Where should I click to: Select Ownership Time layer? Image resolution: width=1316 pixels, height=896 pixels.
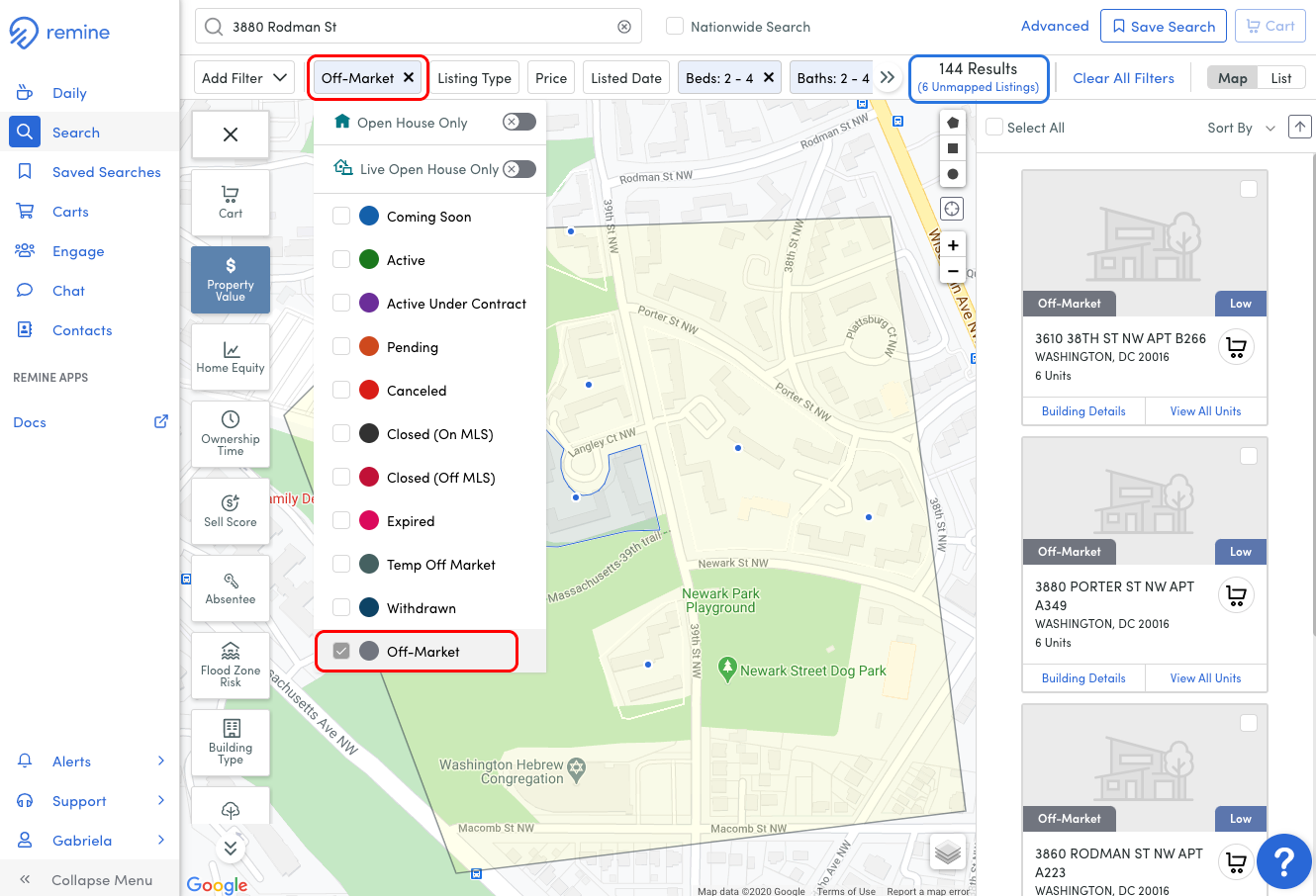click(x=231, y=434)
